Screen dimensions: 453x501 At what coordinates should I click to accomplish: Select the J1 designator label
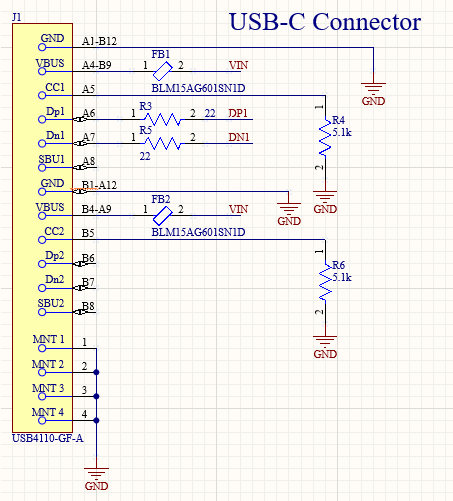tap(17, 17)
